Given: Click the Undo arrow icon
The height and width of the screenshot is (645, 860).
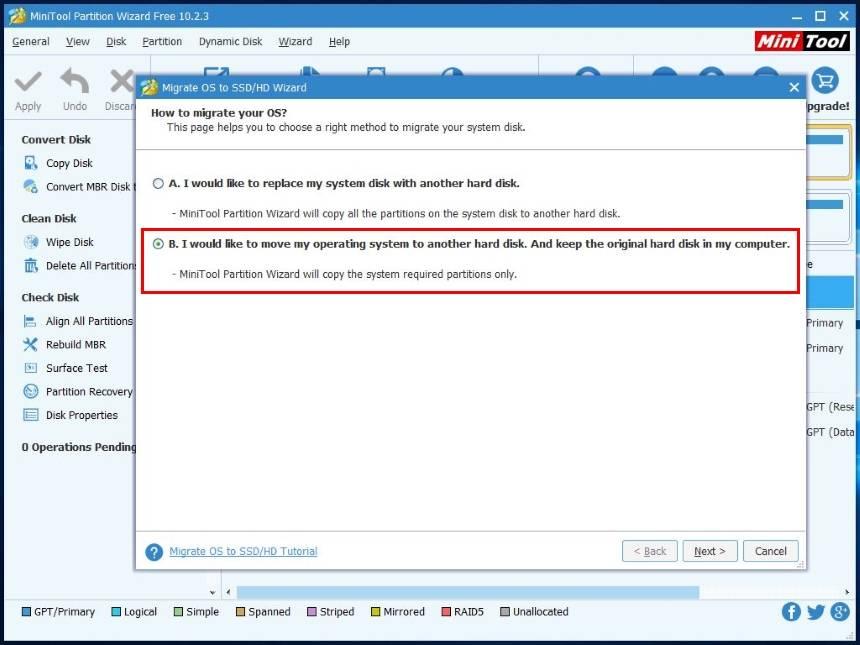Looking at the screenshot, I should pos(75,82).
